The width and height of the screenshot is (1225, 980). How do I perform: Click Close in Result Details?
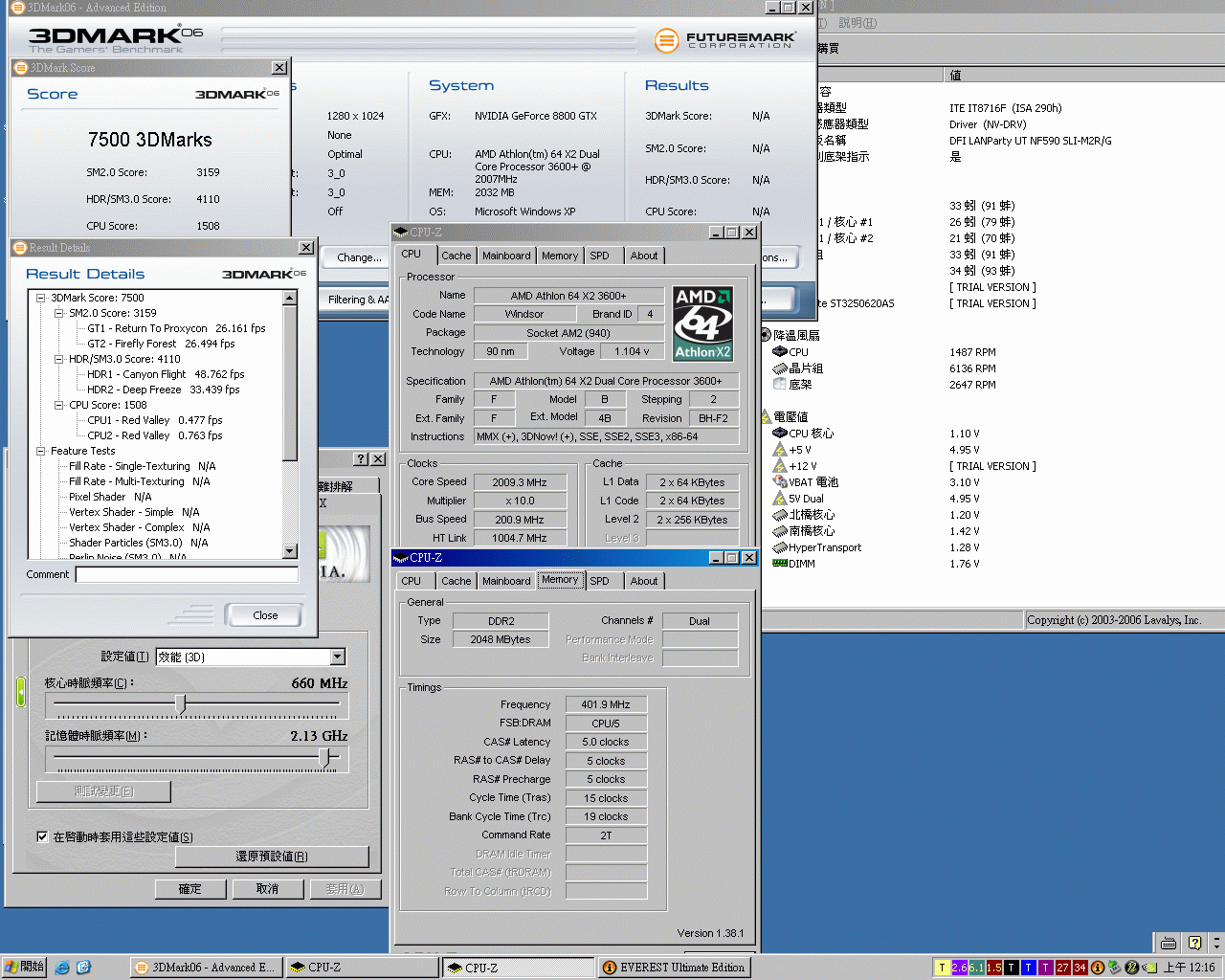[x=265, y=615]
